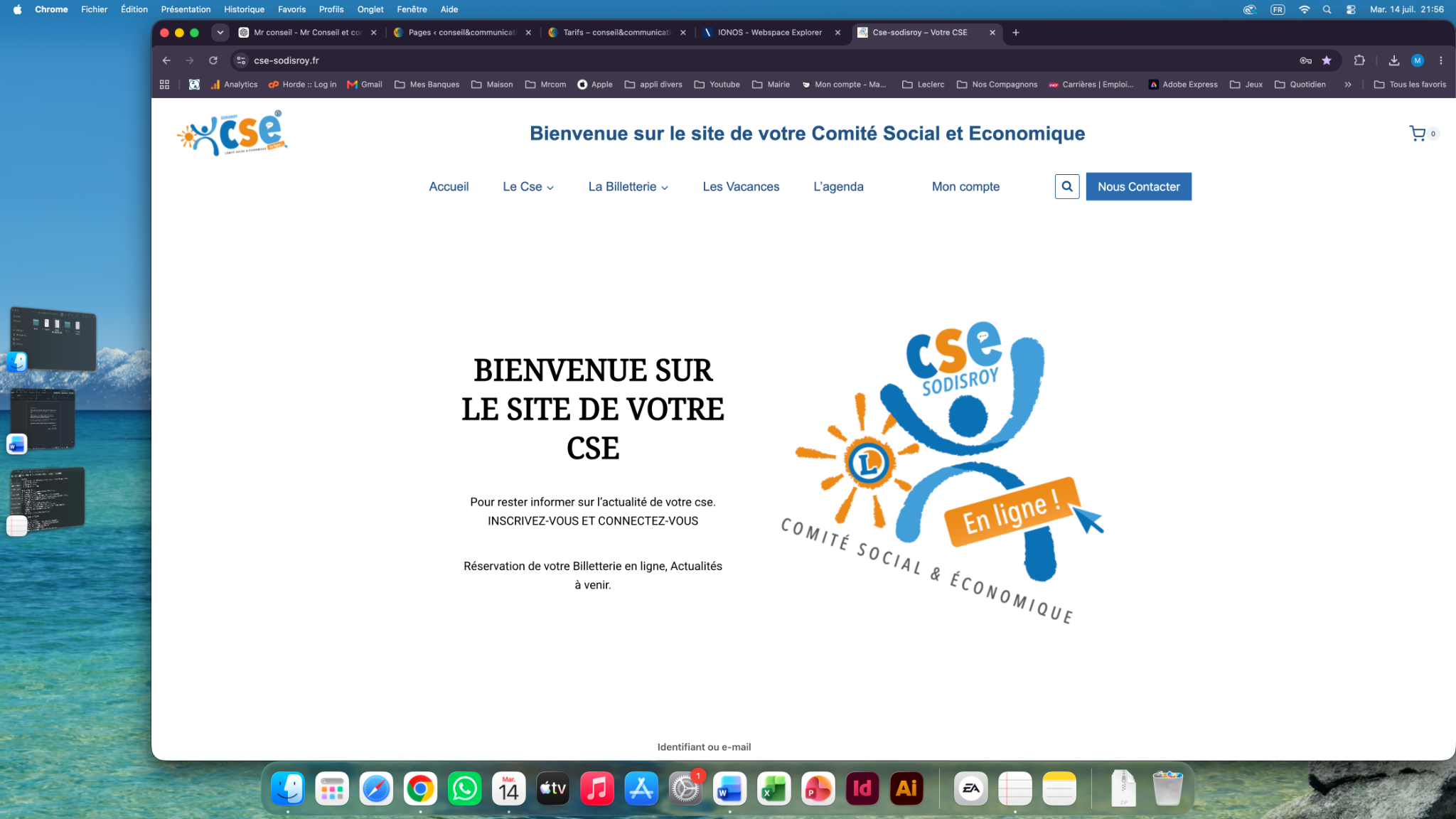Open the Présentation menu
The height and width of the screenshot is (819, 1456).
(x=186, y=9)
